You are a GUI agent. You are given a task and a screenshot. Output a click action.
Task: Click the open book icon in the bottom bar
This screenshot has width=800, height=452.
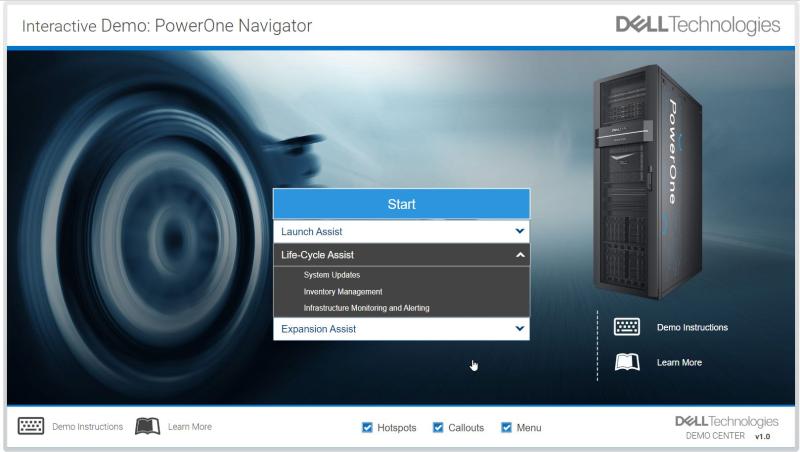pos(147,426)
